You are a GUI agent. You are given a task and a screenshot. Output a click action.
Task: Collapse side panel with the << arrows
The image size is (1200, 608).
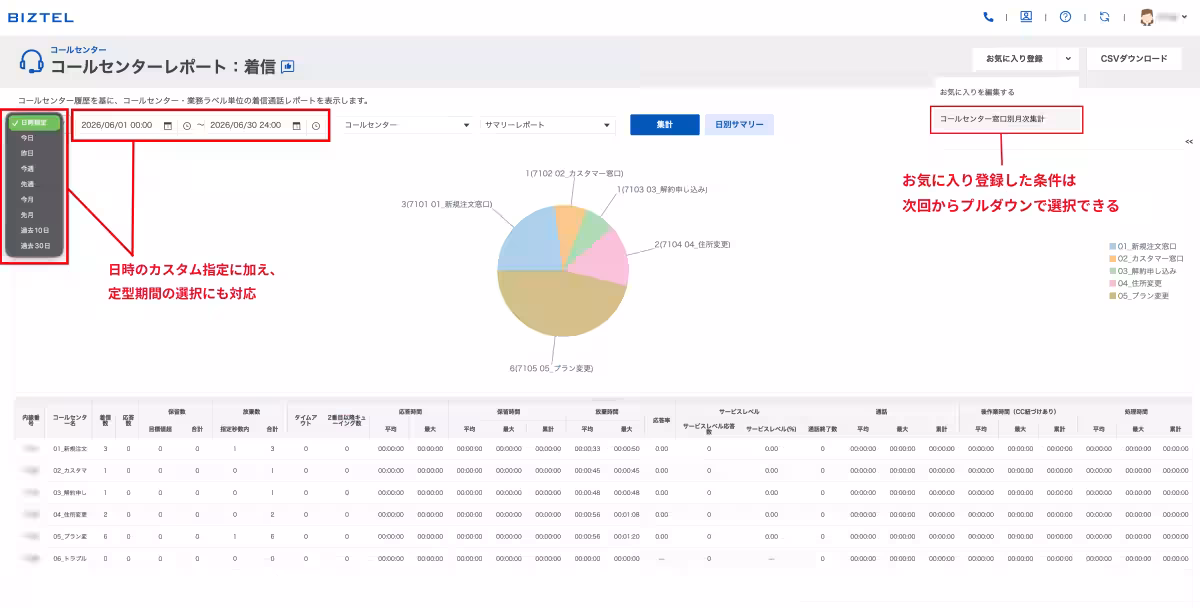(x=1189, y=142)
